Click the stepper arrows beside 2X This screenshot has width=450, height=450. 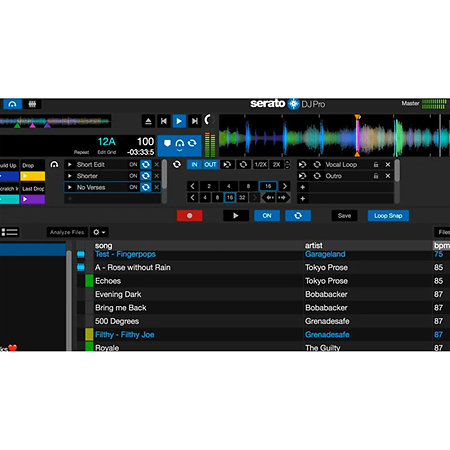click(x=288, y=165)
